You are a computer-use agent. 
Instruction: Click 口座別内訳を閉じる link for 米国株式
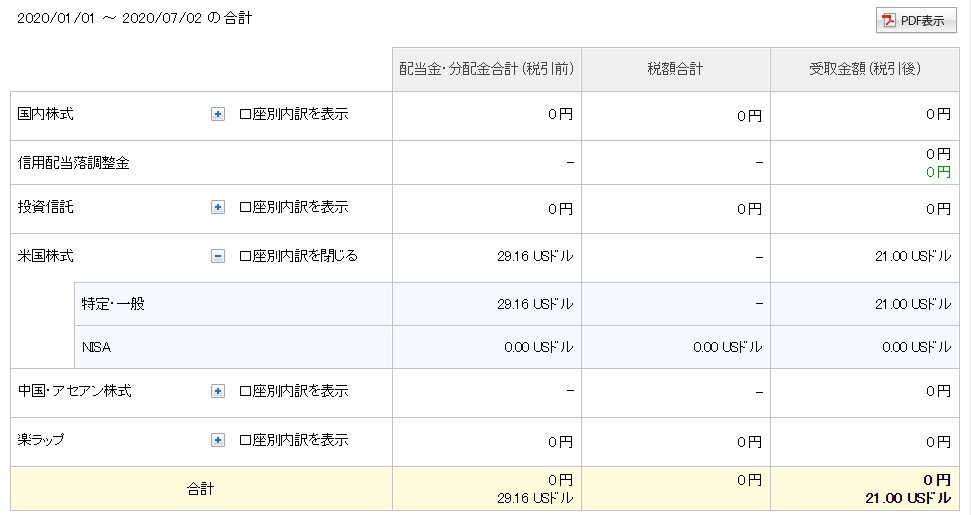[x=298, y=256]
